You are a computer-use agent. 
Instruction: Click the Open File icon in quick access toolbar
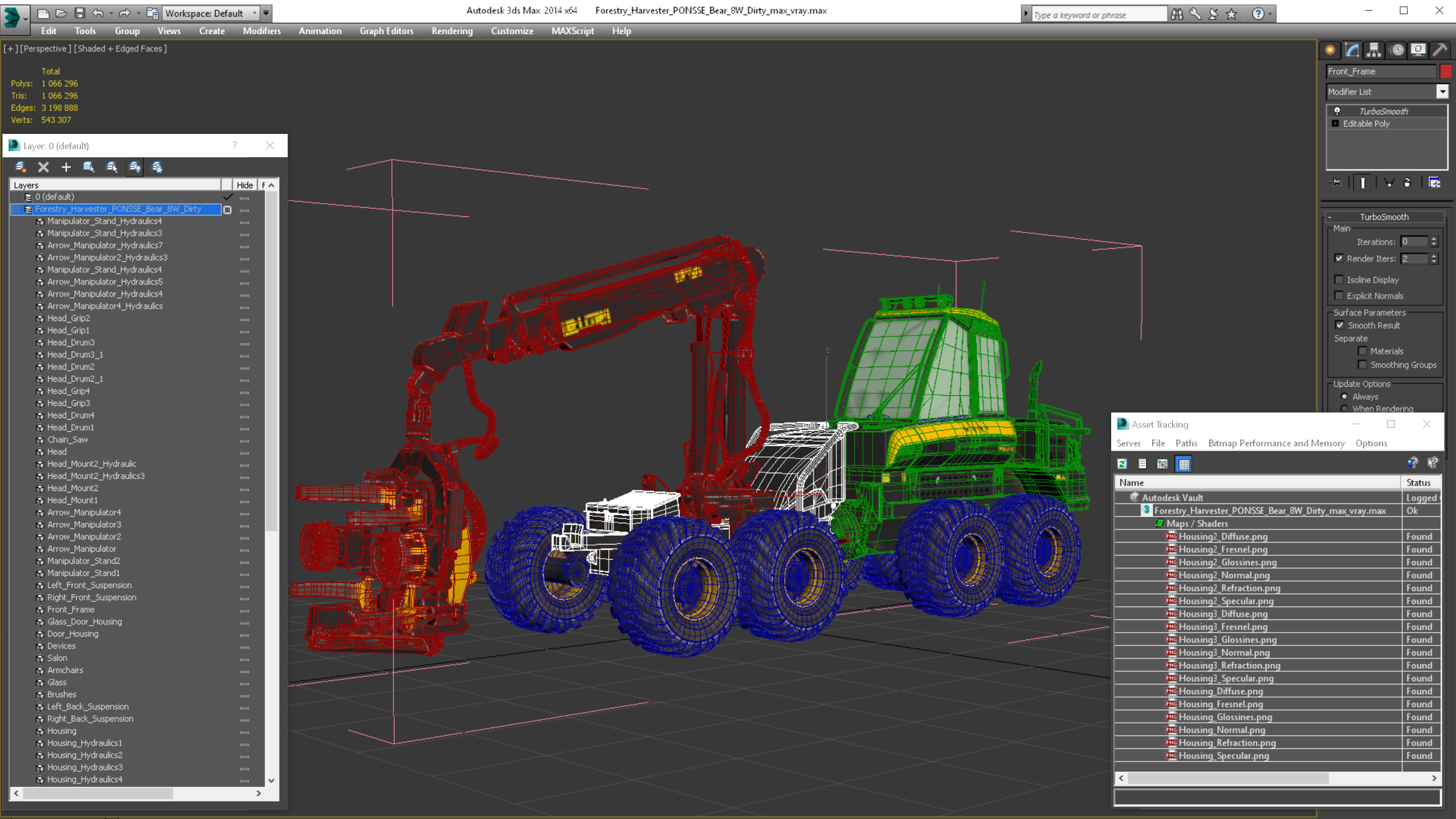click(61, 13)
